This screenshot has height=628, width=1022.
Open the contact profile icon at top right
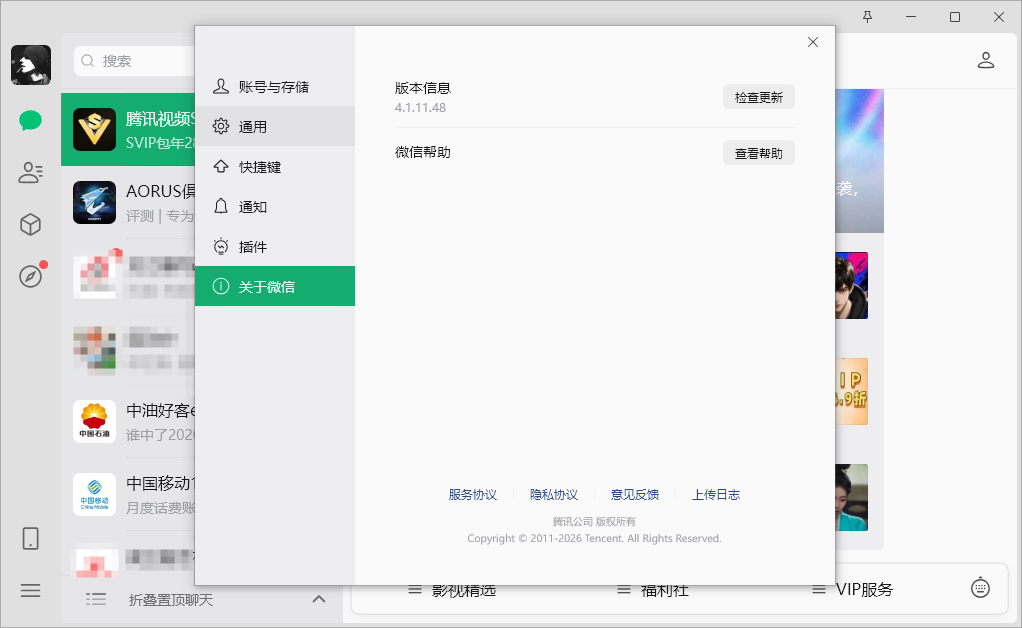986,61
